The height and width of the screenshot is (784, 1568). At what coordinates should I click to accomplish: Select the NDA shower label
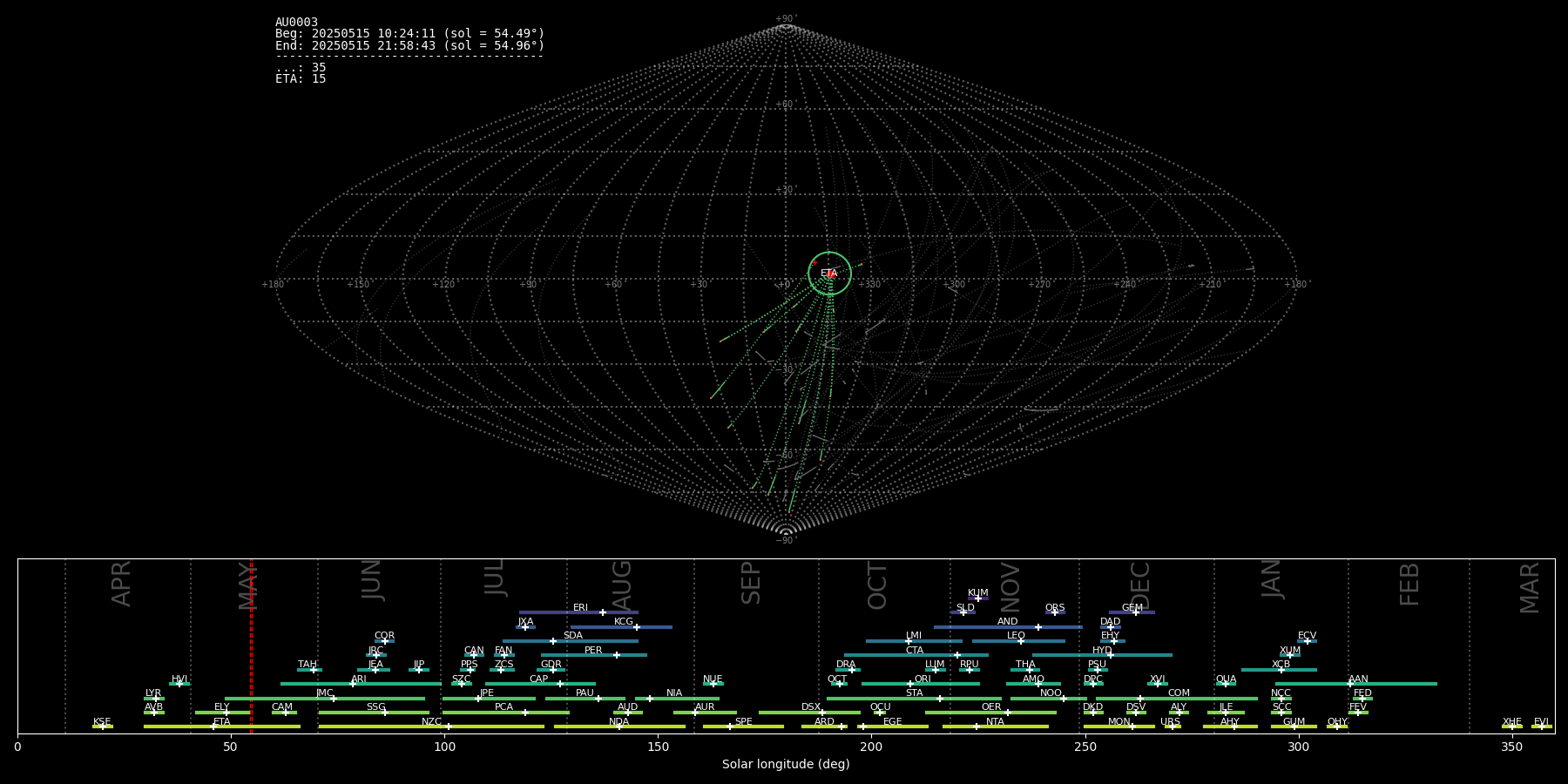point(619,722)
